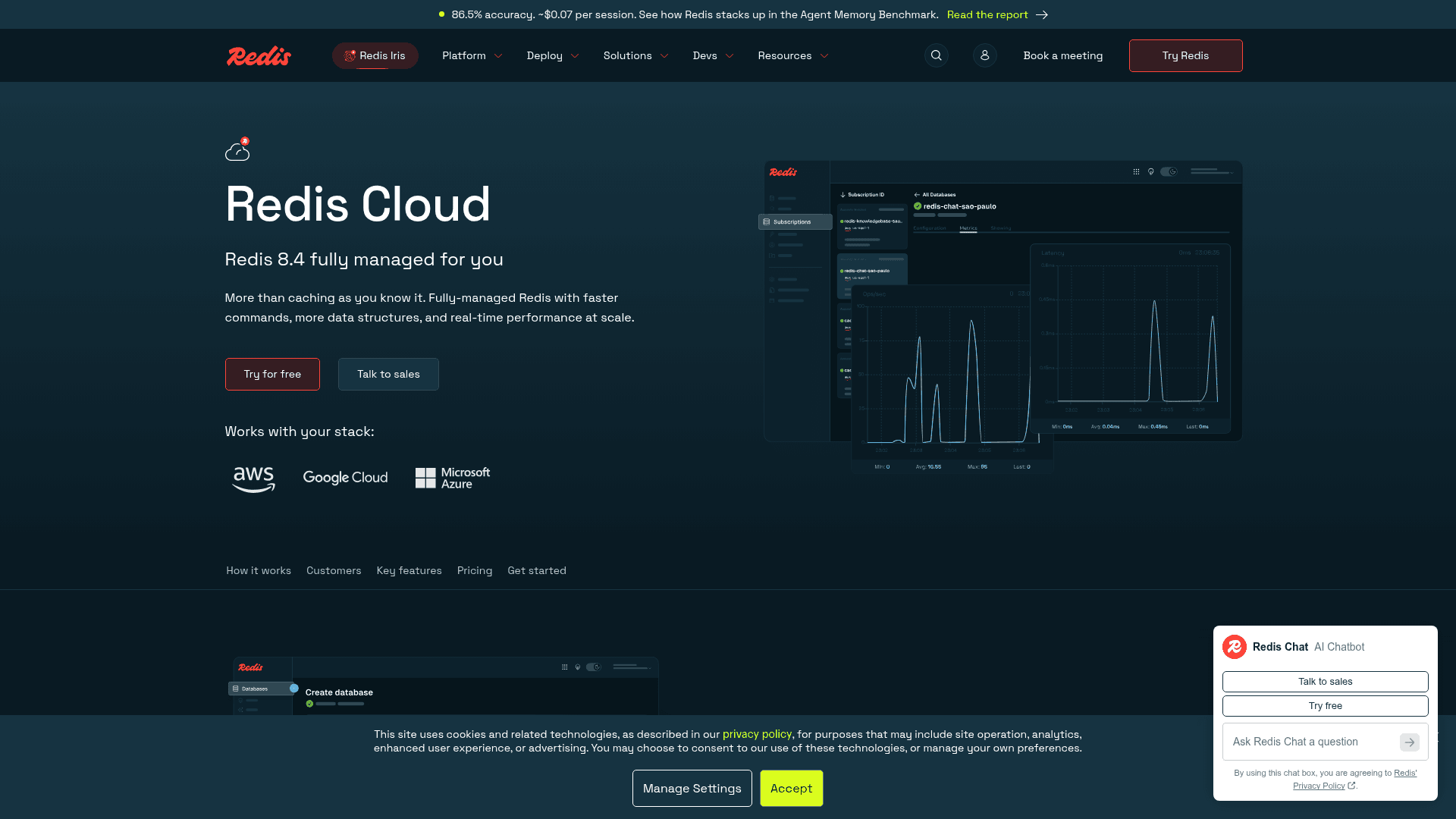Expand the Solutions menu
Image resolution: width=1456 pixels, height=819 pixels.
click(x=635, y=56)
